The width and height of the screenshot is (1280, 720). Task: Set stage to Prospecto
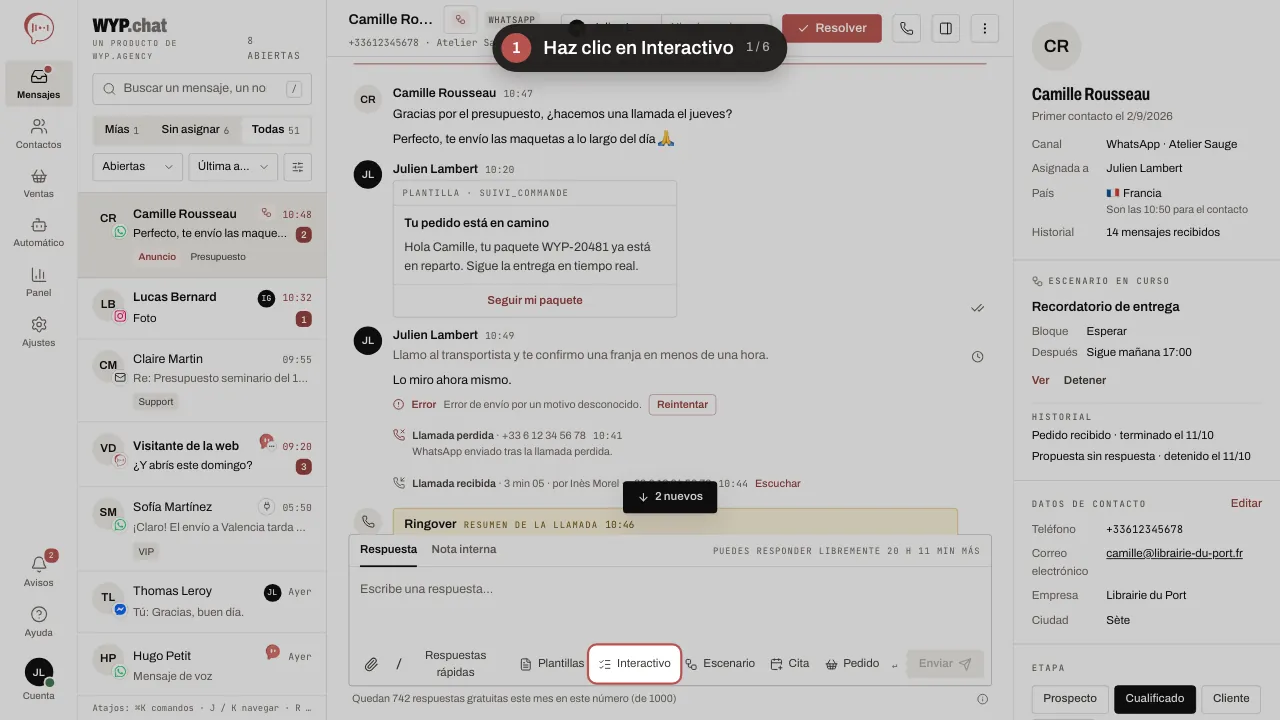1070,699
